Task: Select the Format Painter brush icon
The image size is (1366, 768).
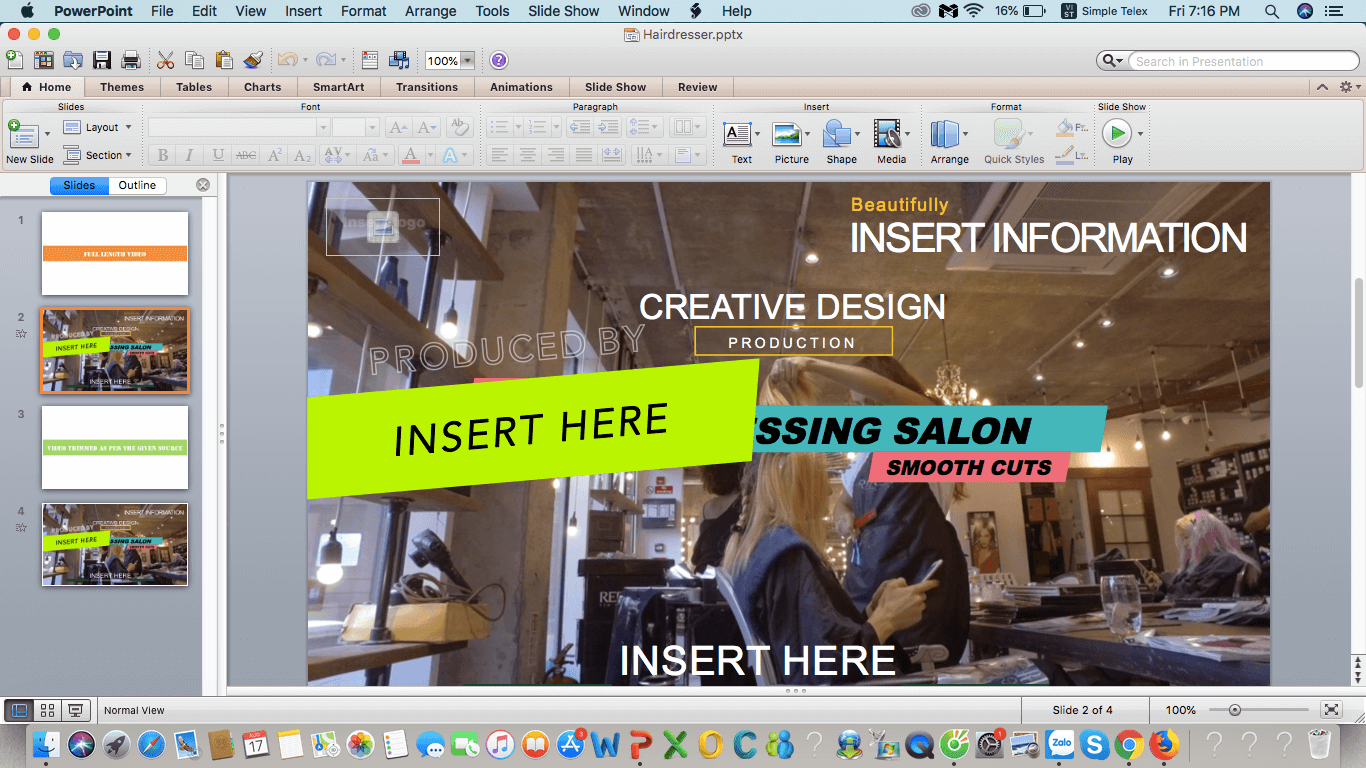Action: pos(253,60)
